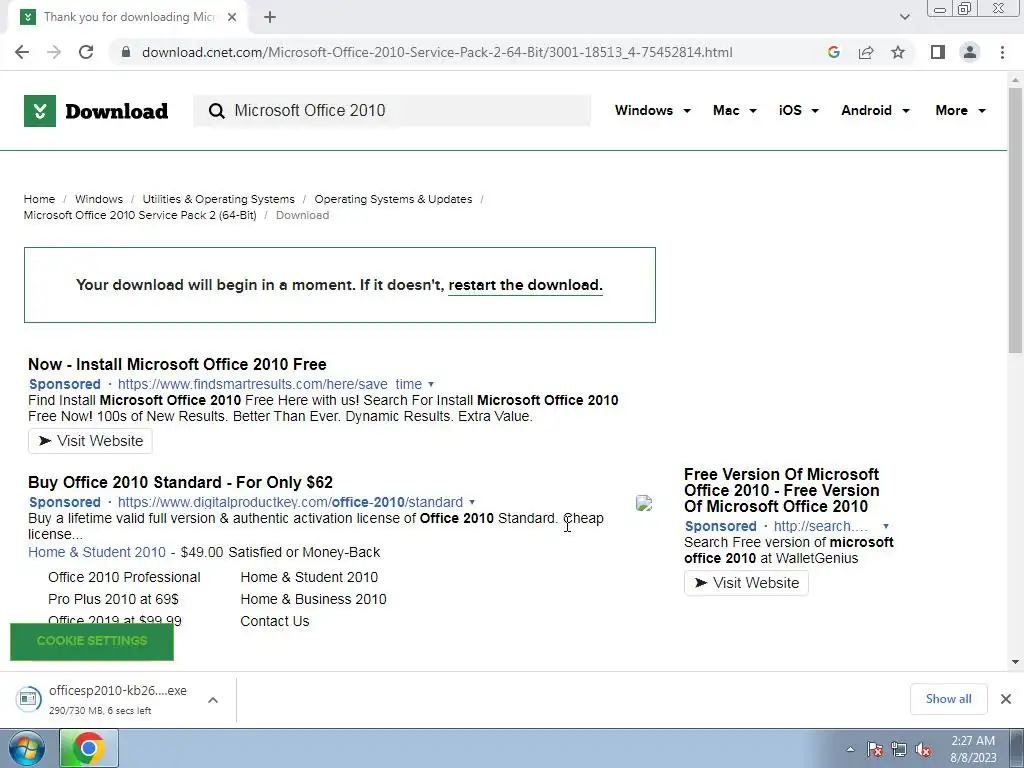Select the 'Thank you for downloading' tab

click(x=128, y=17)
